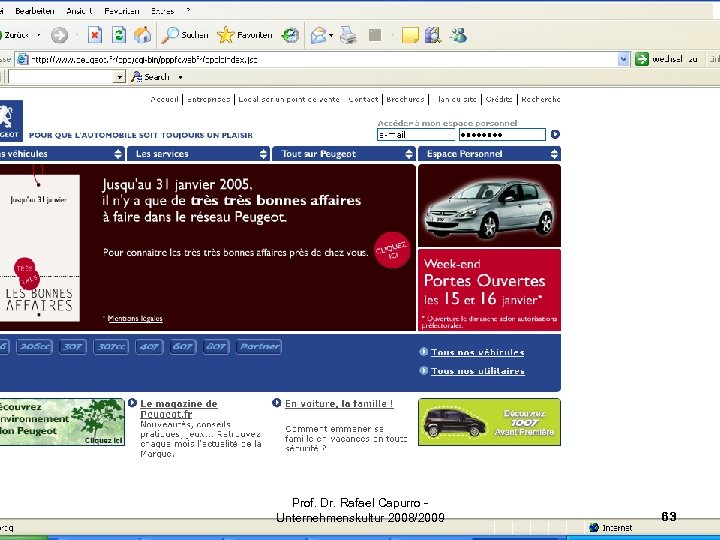The width and height of the screenshot is (720, 540).
Task: Click the Refresh page icon
Action: point(119,35)
